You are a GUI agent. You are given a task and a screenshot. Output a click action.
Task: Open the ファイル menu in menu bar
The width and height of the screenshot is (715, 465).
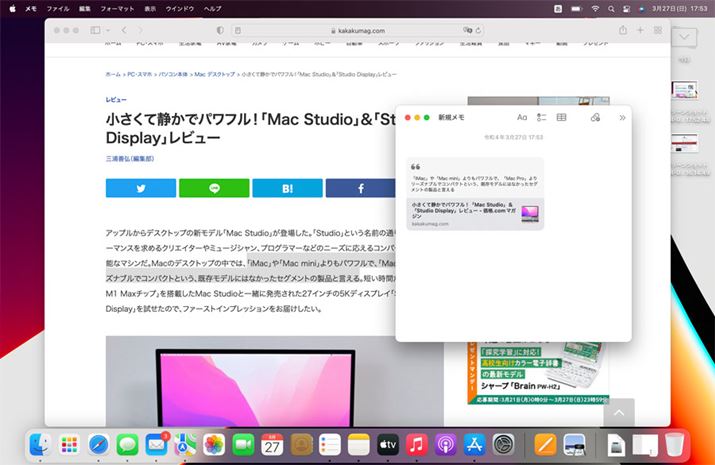click(x=58, y=8)
